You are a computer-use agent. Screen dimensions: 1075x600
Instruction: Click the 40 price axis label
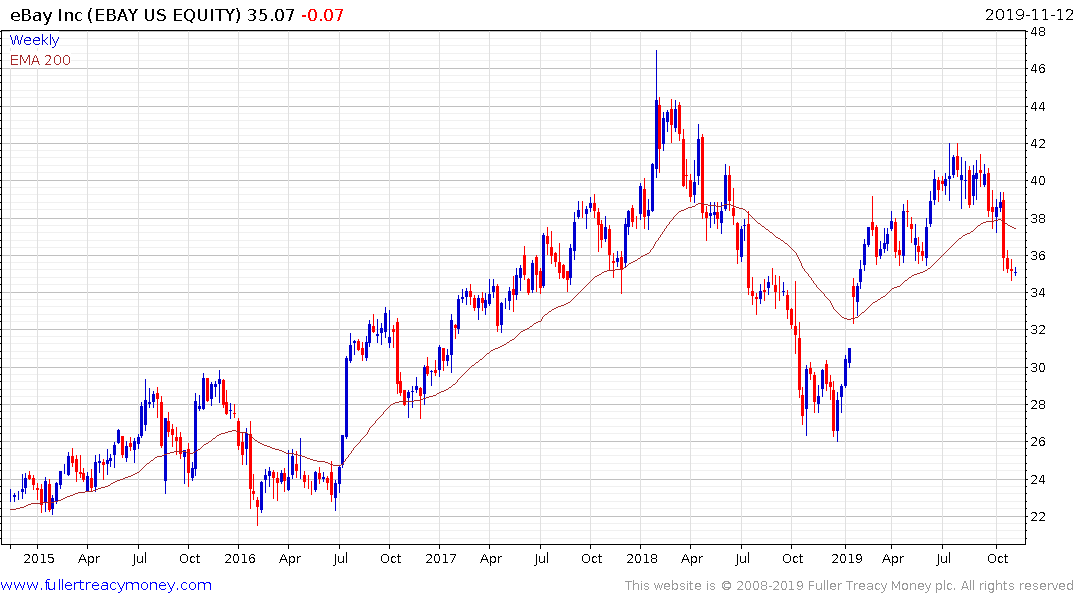point(1037,181)
